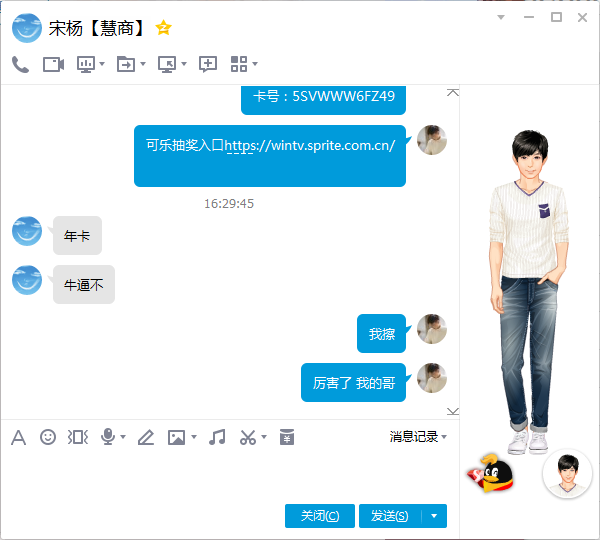Open the 消息记录 message history

click(414, 437)
